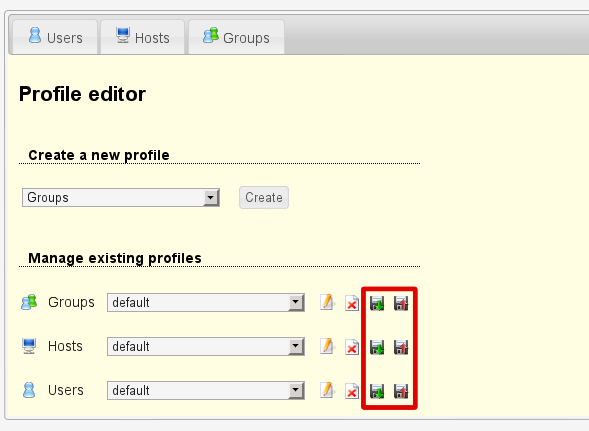Screen dimensions: 589x431
Task: Switch to the Users tab
Action: click(55, 37)
